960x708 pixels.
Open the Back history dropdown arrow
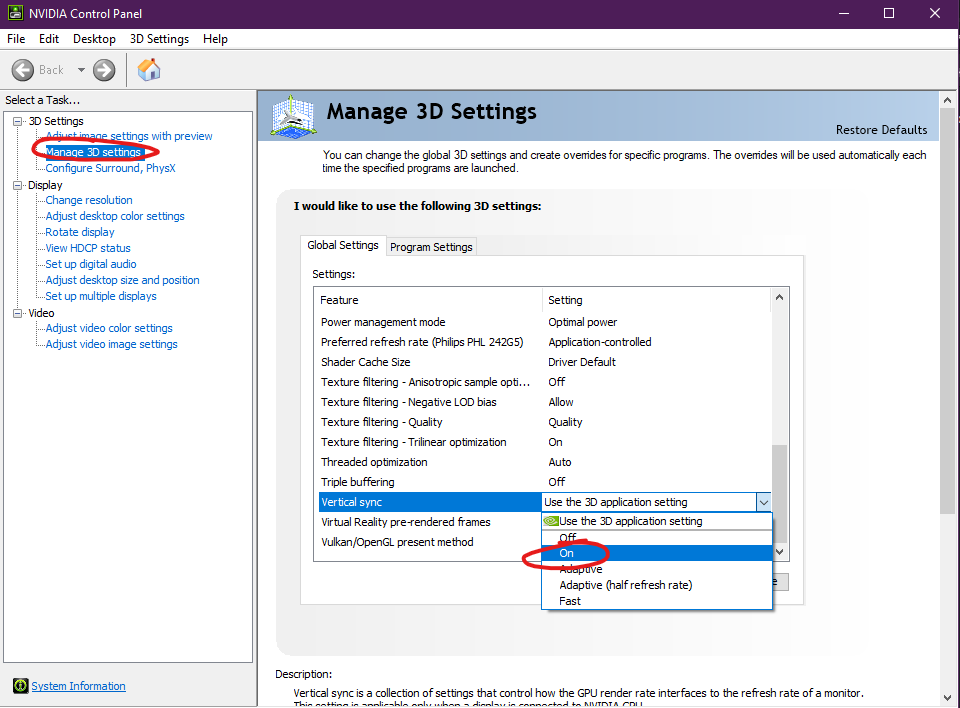[x=81, y=70]
